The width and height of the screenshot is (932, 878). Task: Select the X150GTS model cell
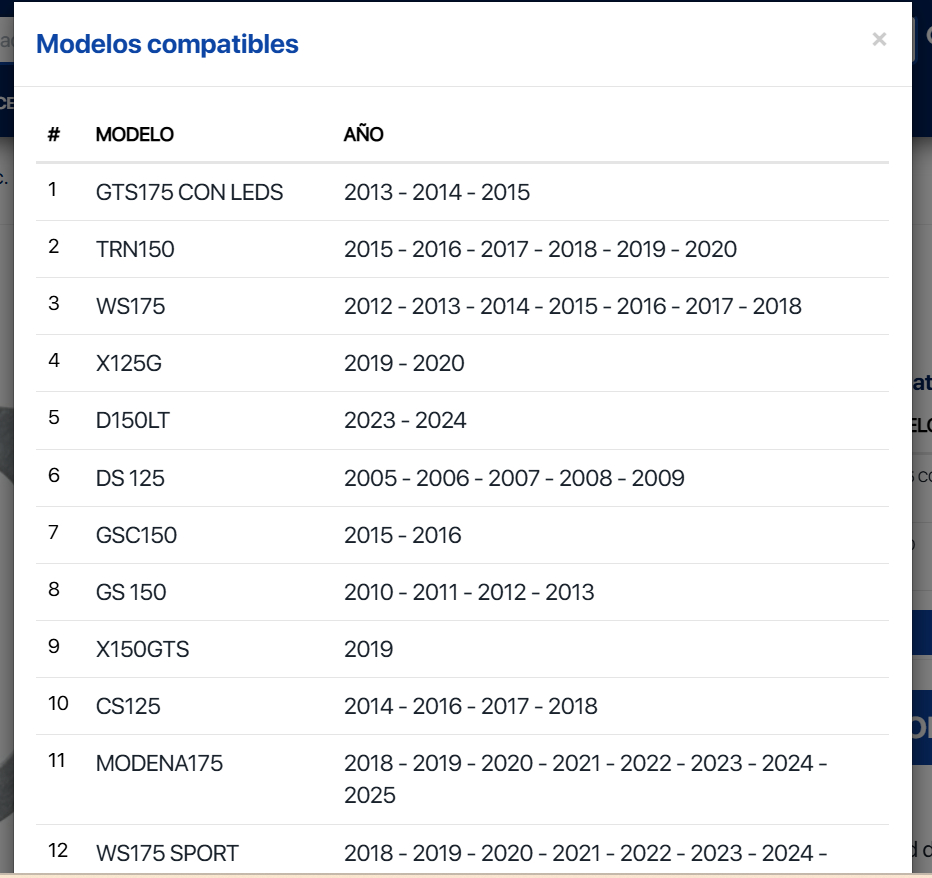point(142,650)
